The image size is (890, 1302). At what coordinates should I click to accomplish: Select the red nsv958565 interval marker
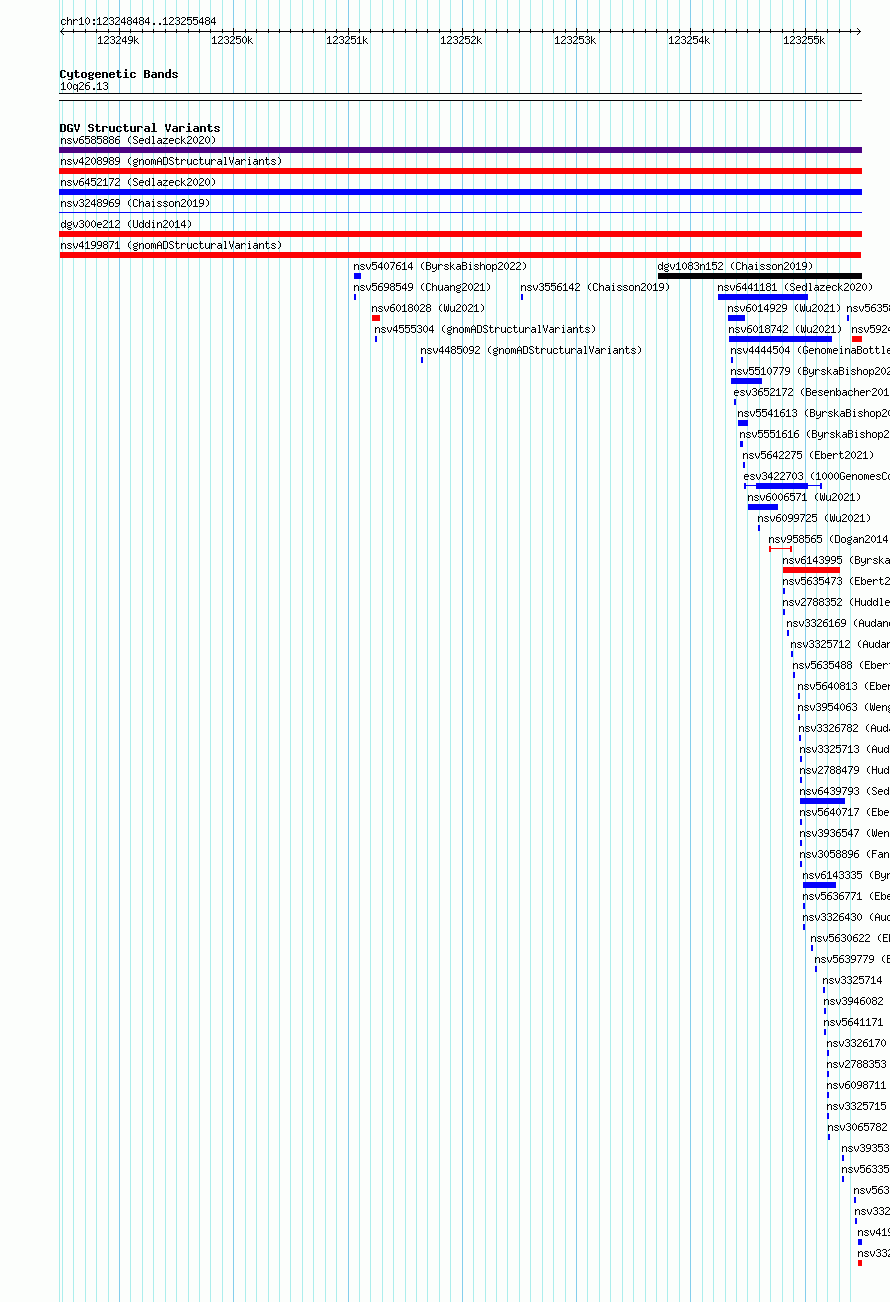click(781, 549)
